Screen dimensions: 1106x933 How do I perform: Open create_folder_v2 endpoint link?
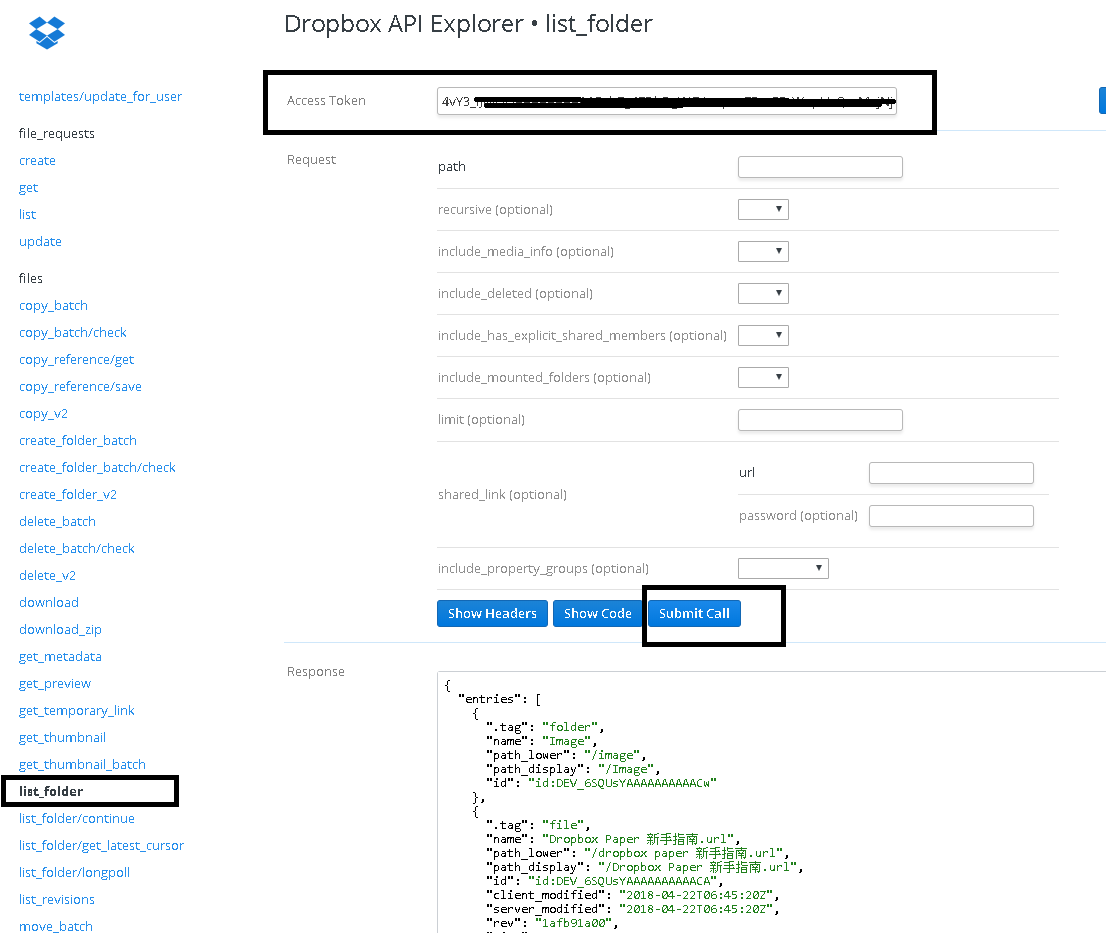point(68,494)
